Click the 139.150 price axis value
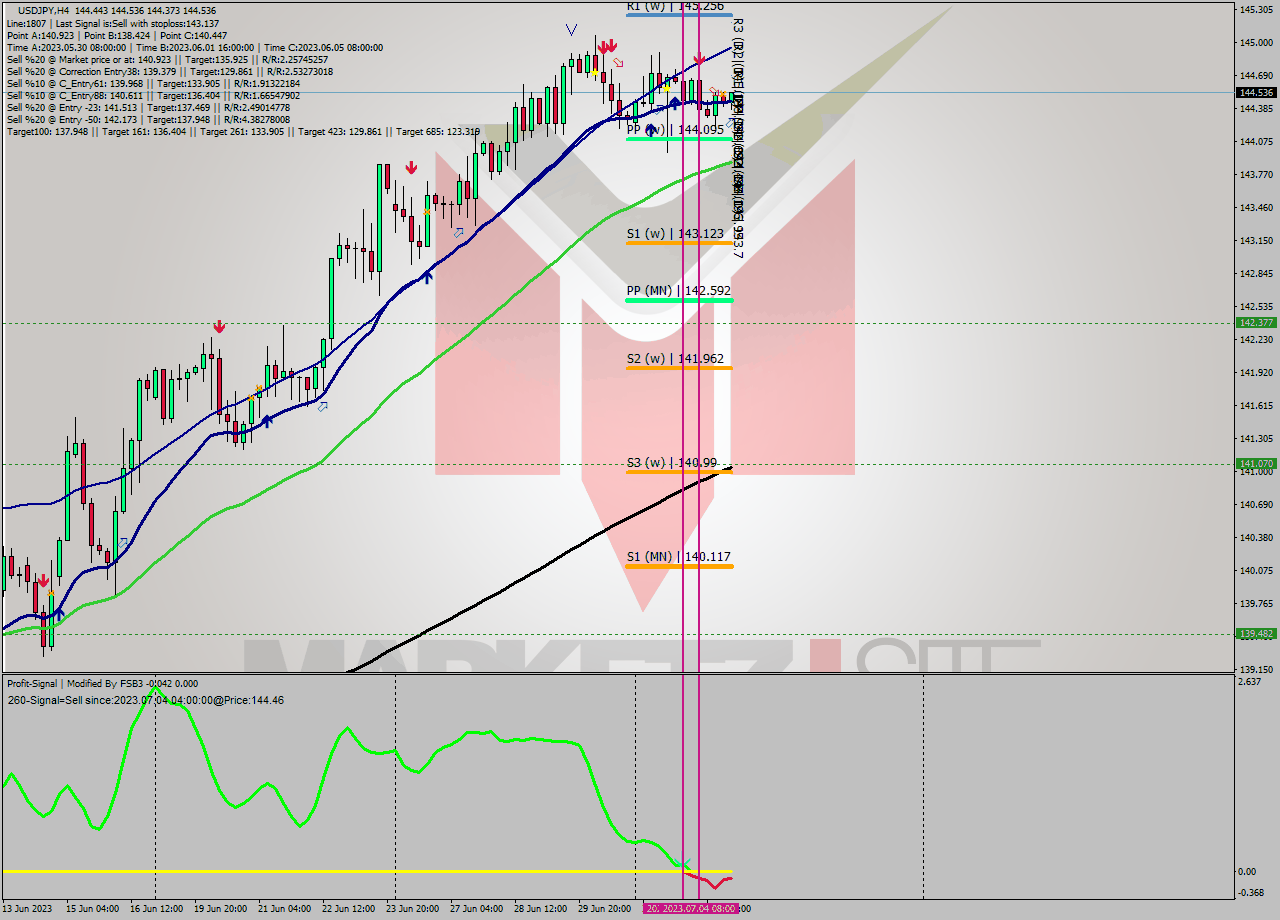 (x=1255, y=670)
